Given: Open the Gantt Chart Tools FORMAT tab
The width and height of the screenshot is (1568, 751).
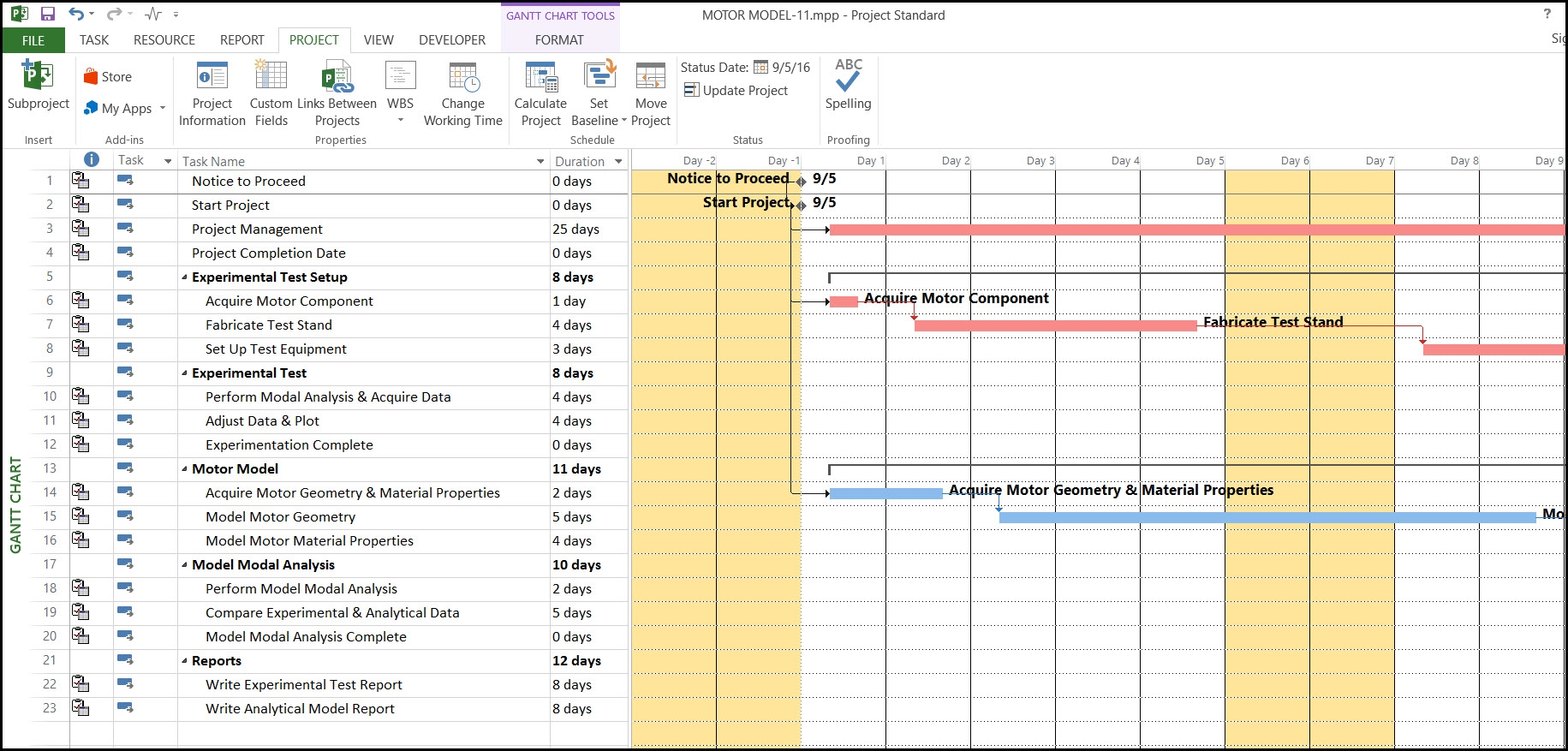Looking at the screenshot, I should click(559, 40).
